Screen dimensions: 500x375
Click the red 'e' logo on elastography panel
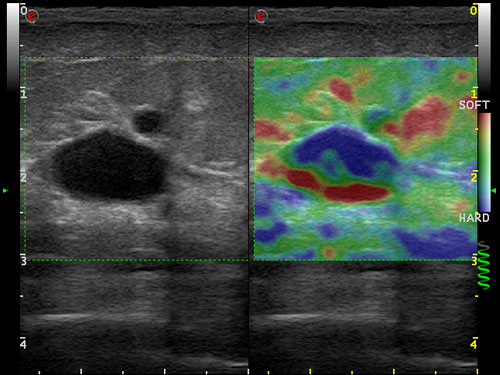tap(261, 16)
